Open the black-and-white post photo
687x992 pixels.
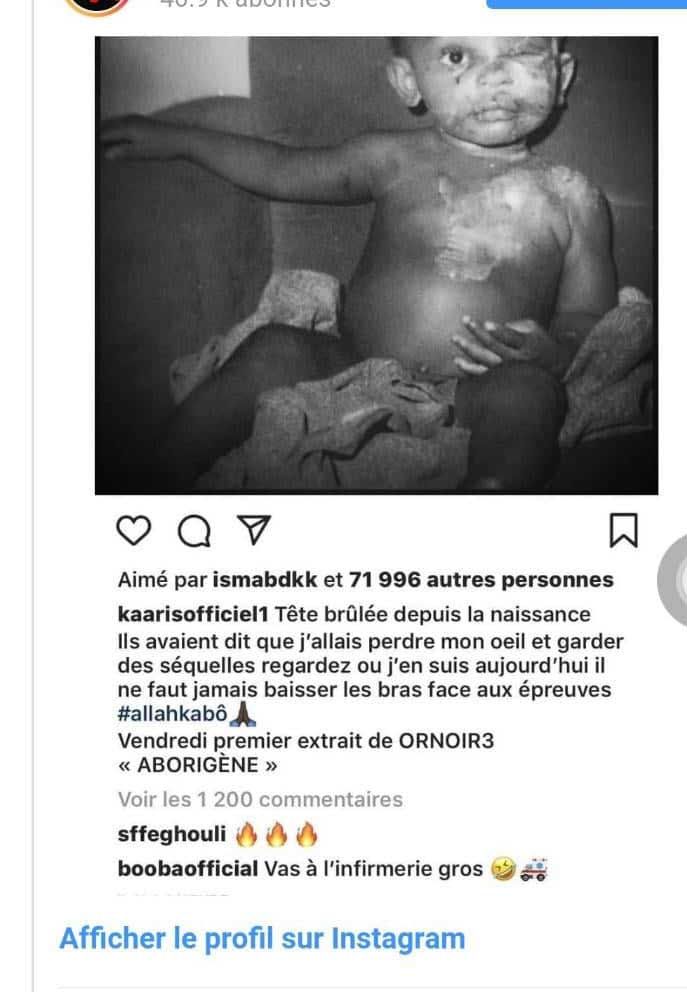[x=376, y=265]
